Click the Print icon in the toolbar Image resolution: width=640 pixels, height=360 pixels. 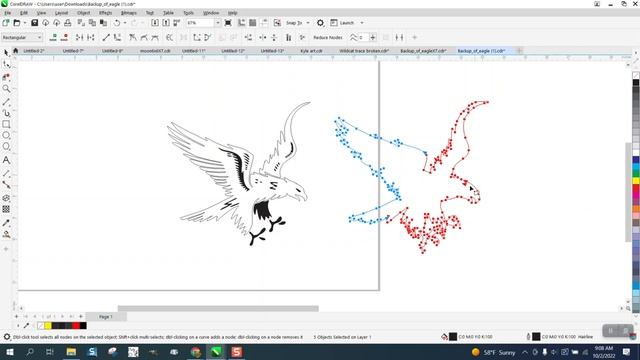coord(68,23)
